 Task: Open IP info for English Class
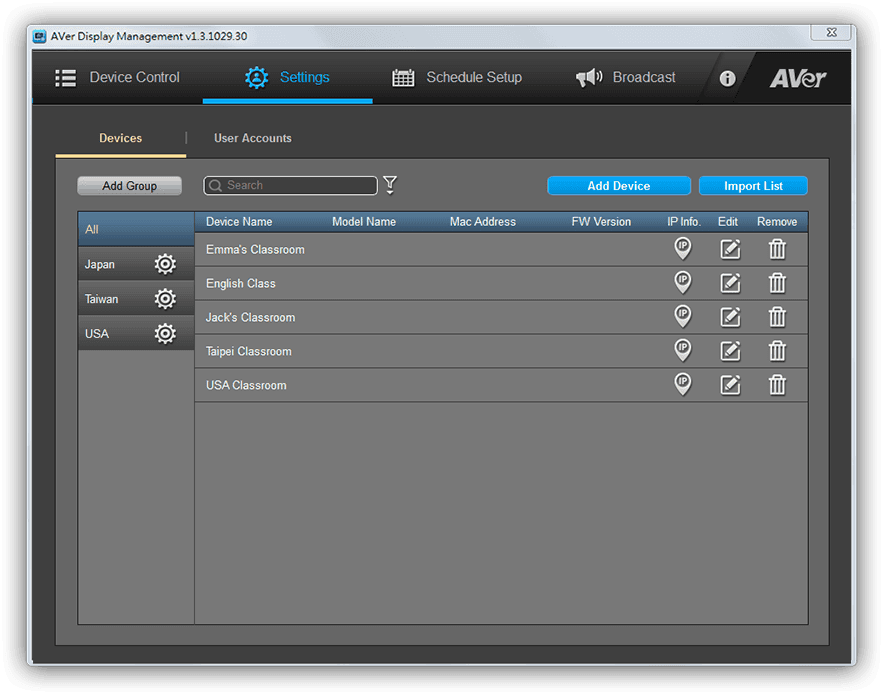tap(683, 282)
